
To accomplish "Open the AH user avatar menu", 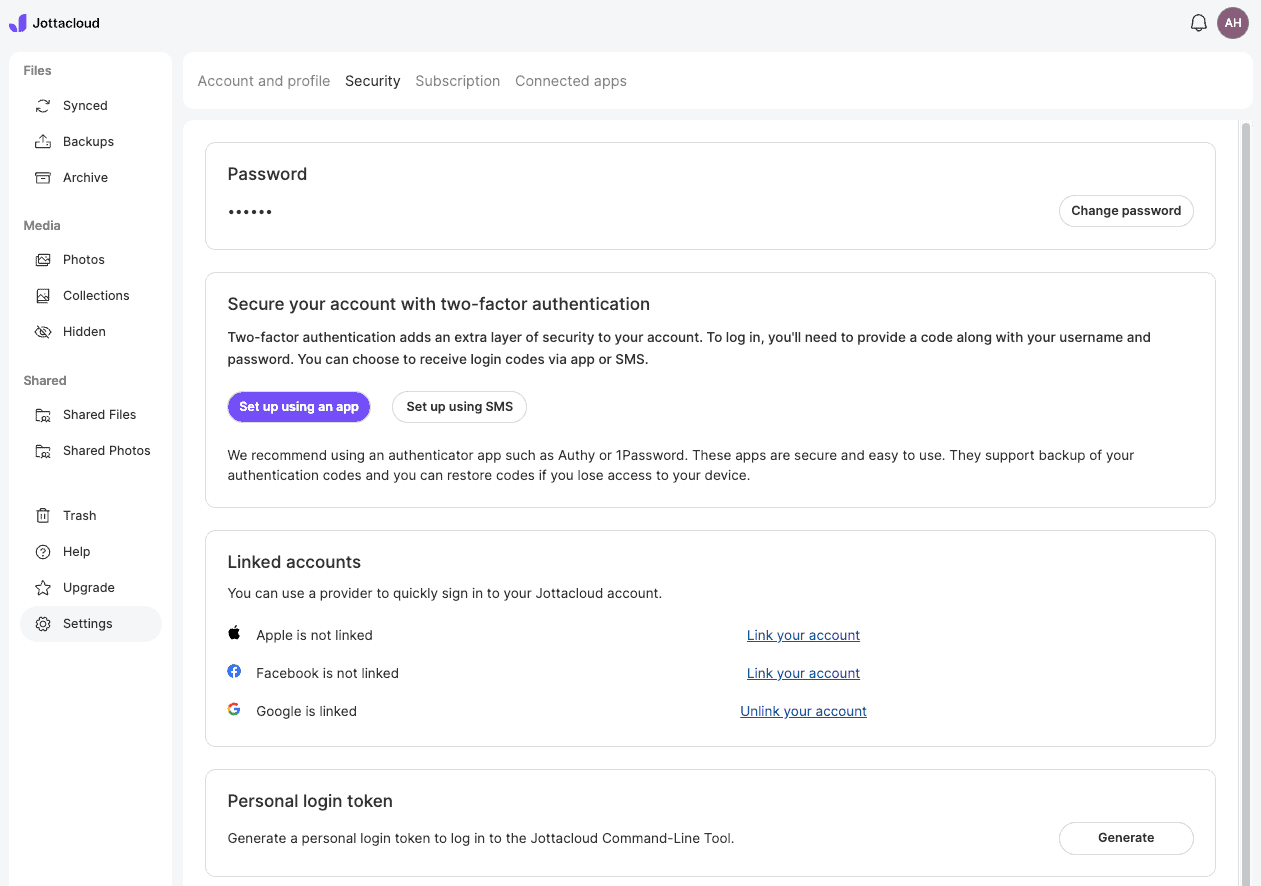I will tap(1233, 23).
